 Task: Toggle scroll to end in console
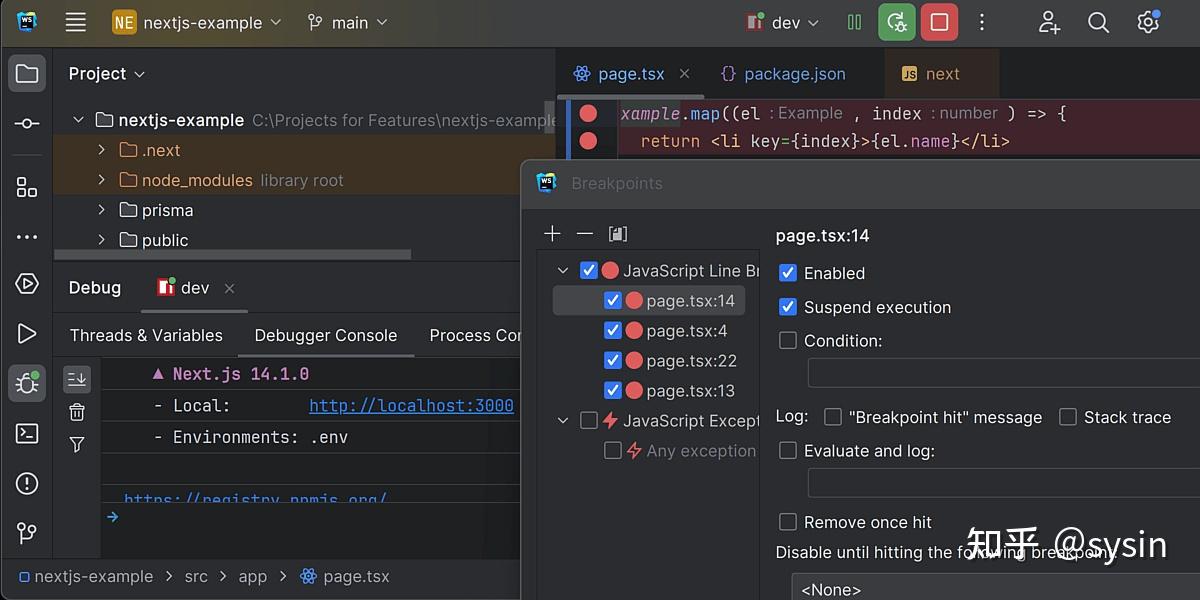coord(77,378)
